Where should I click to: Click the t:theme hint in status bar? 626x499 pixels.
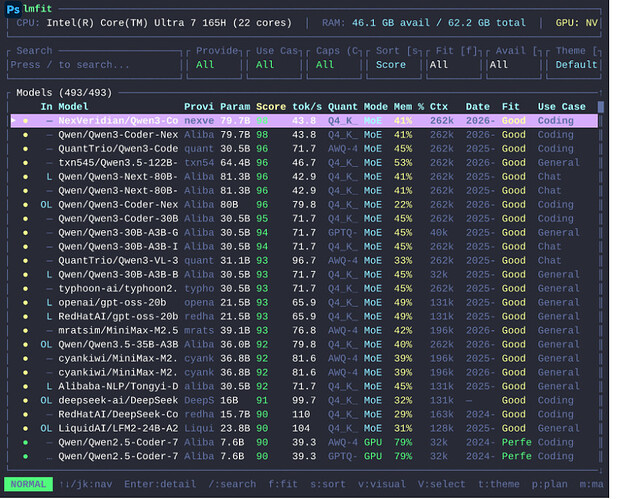click(499, 484)
